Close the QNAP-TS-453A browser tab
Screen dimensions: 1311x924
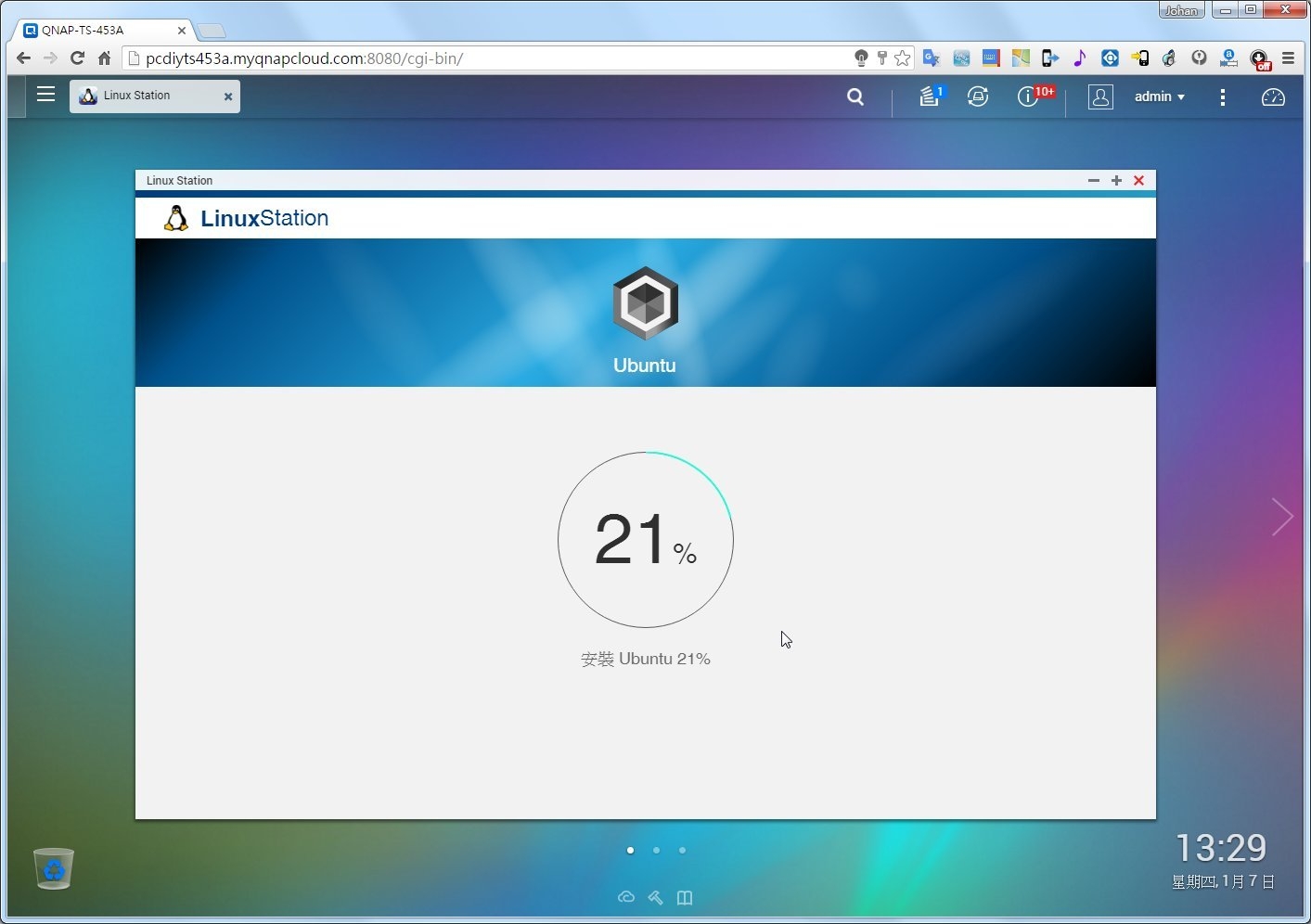coord(182,31)
